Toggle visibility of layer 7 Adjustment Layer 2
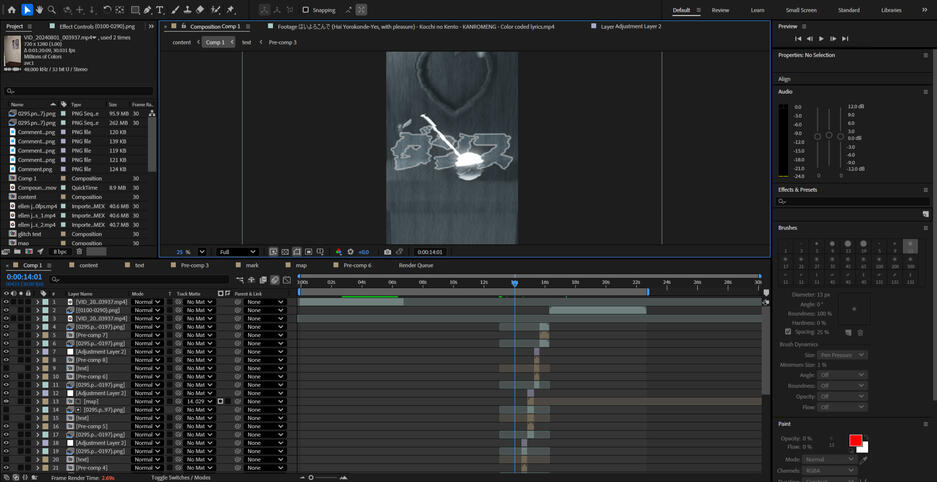The height and width of the screenshot is (482, 937). tap(6, 352)
